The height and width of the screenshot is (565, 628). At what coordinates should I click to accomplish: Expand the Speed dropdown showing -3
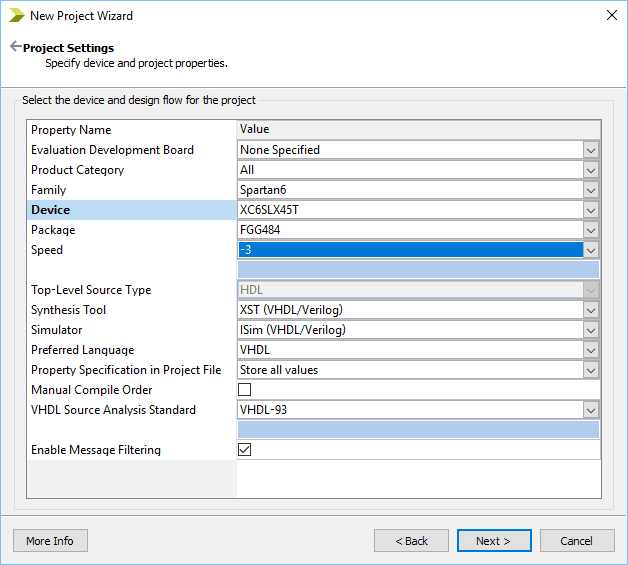[x=591, y=250]
